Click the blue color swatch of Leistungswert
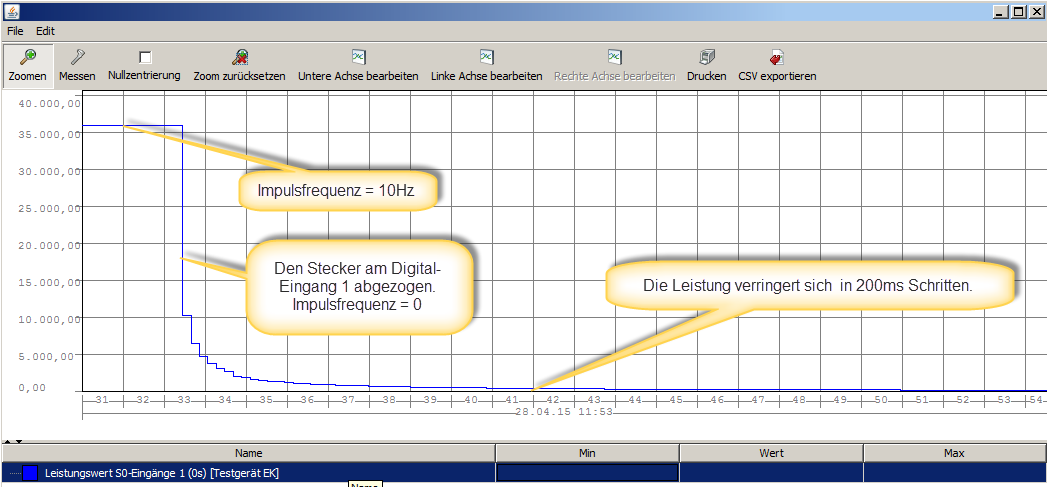The height and width of the screenshot is (487, 1047). point(31,472)
